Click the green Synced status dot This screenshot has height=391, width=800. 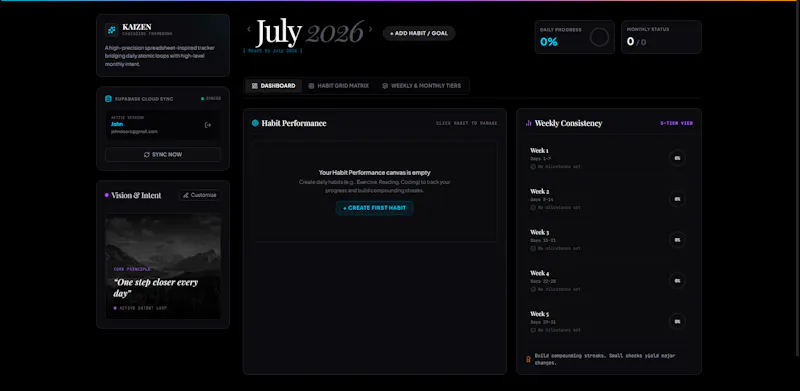203,99
